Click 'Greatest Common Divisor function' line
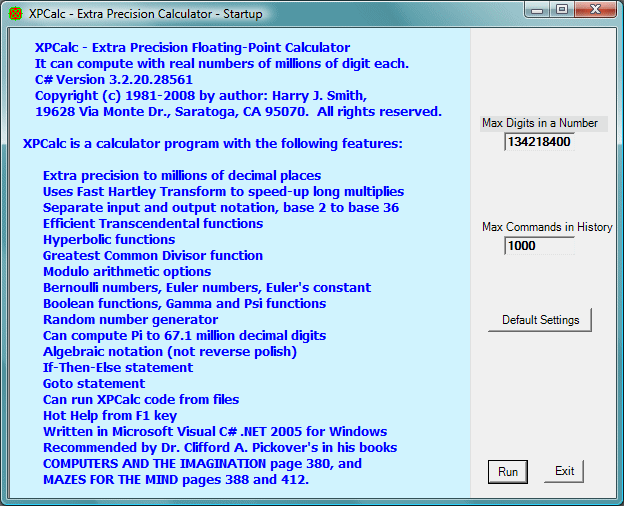The width and height of the screenshot is (624, 506). tap(153, 256)
